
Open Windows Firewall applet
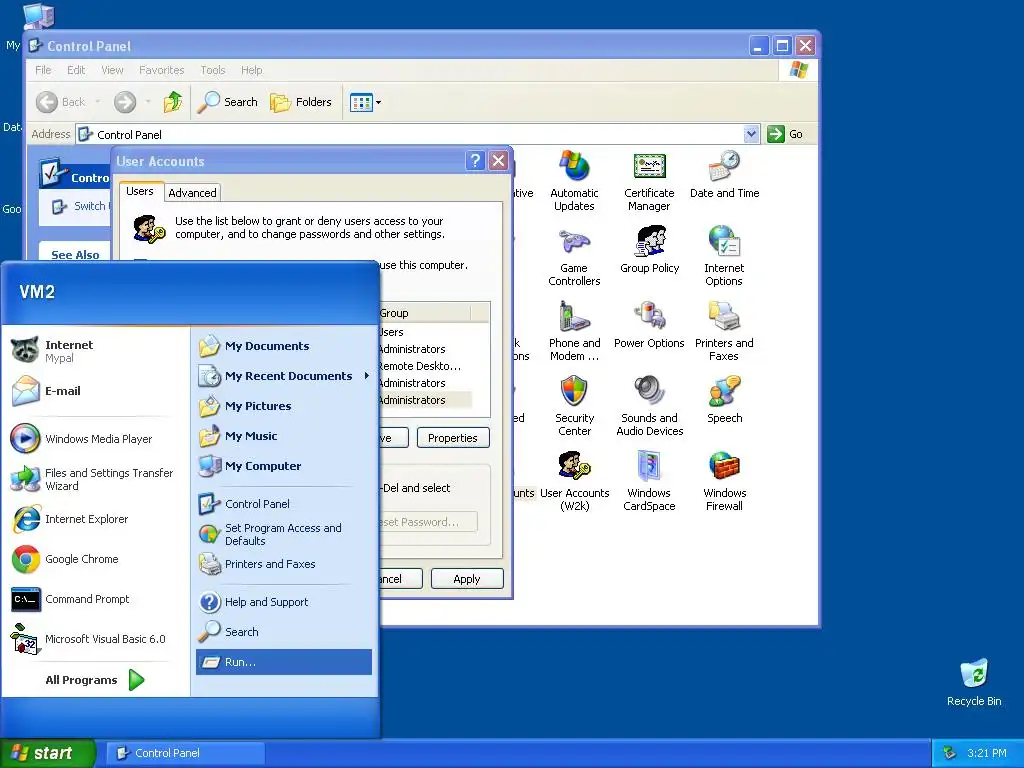tap(724, 481)
